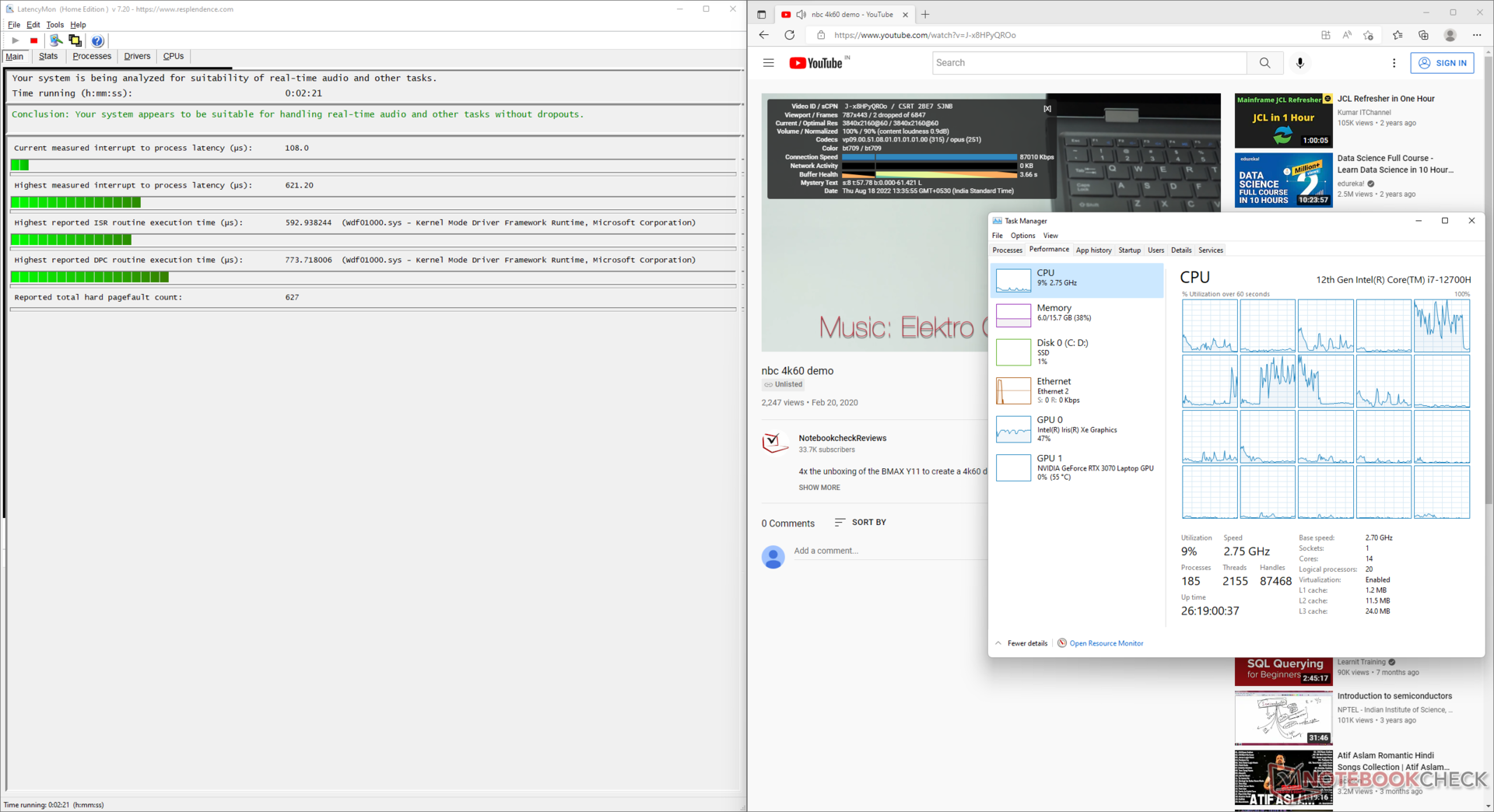Open Introduction to semiconductors video thumbnail
Viewport: 1494px width, 812px height.
(x=1283, y=718)
